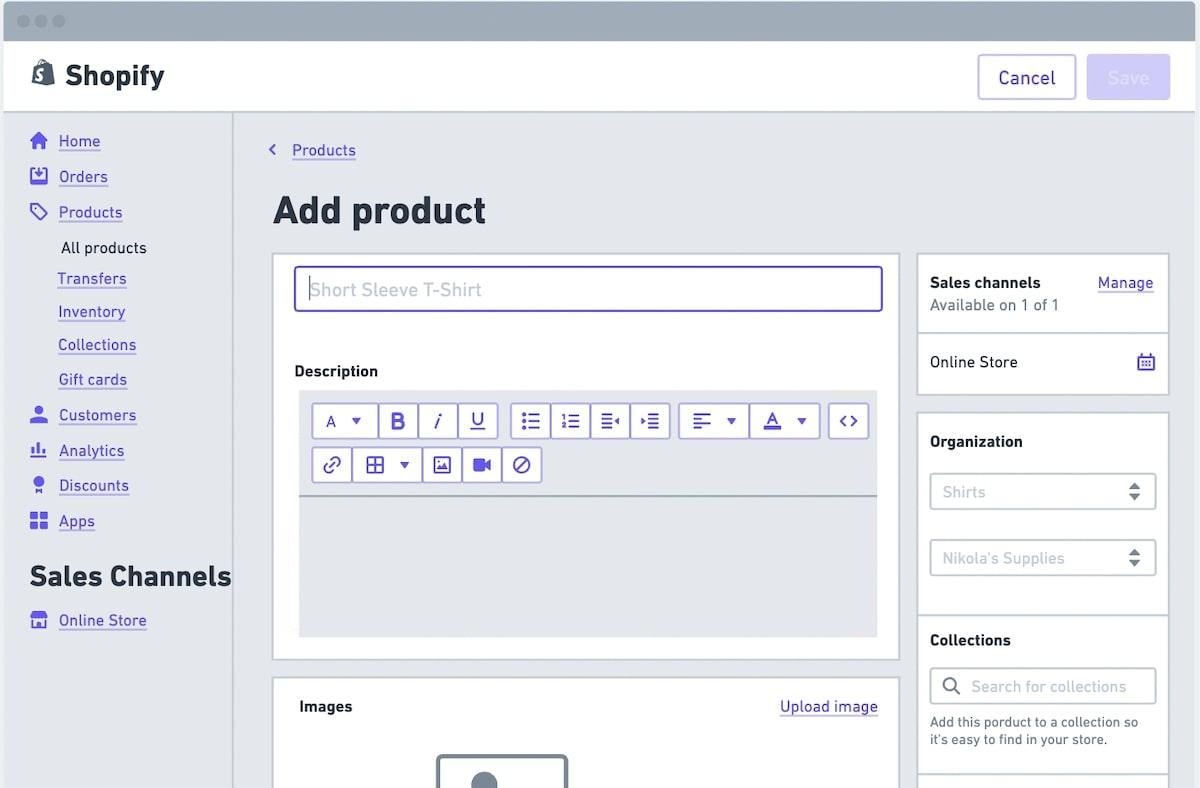Image resolution: width=1200 pixels, height=788 pixels.
Task: Click the Discounts badge icon in sidebar
Action: click(39, 485)
